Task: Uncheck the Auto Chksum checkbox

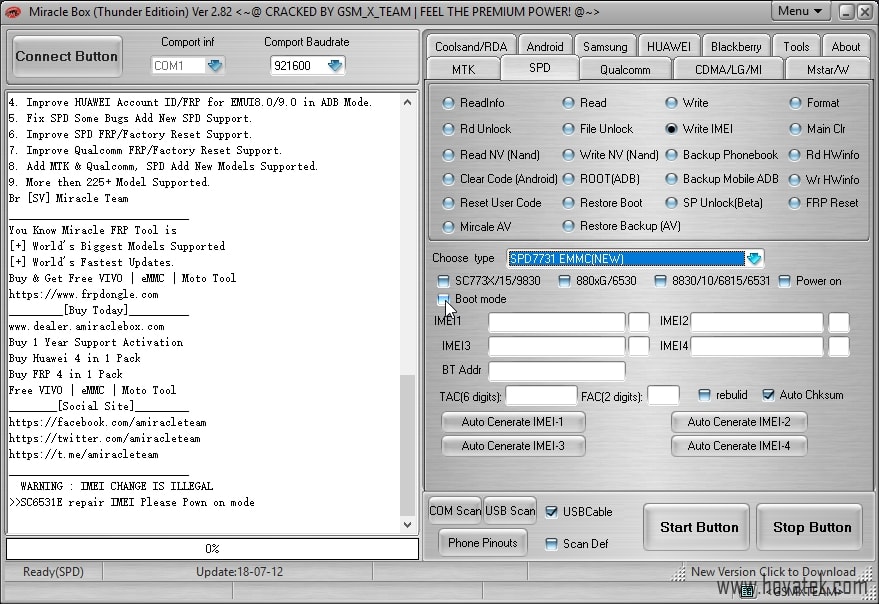Action: 769,395
